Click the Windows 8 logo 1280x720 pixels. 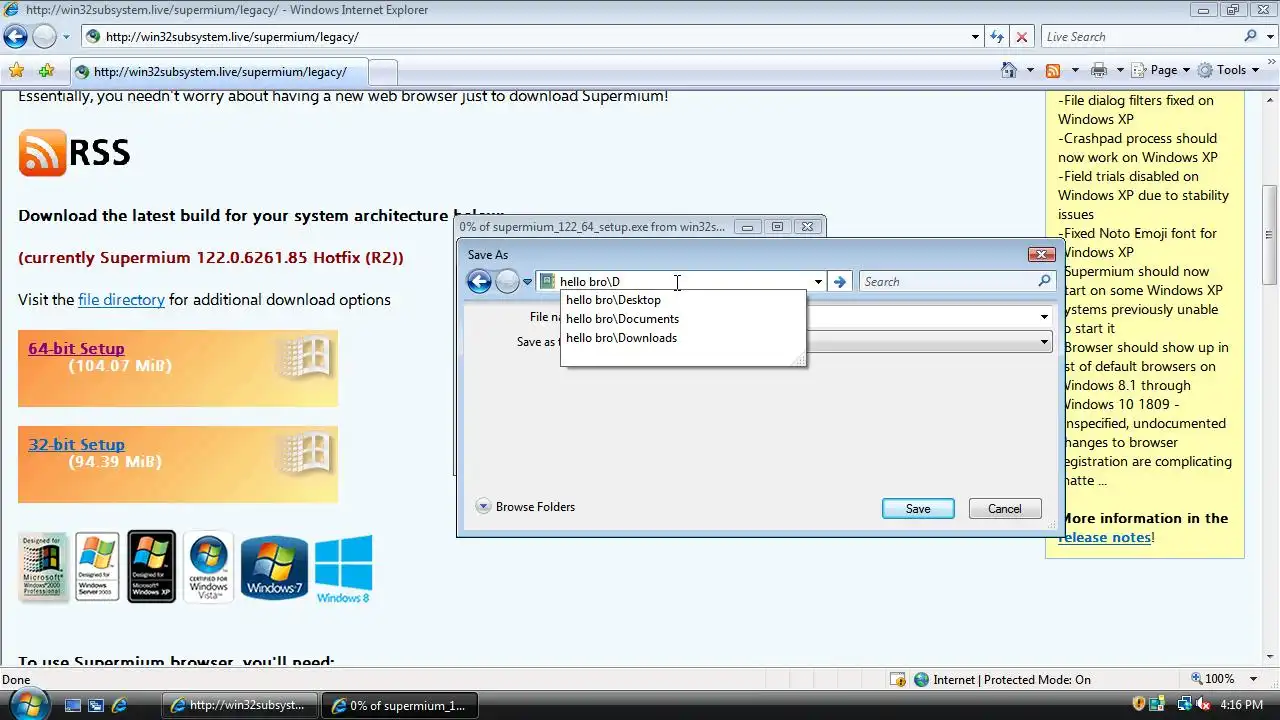[343, 568]
